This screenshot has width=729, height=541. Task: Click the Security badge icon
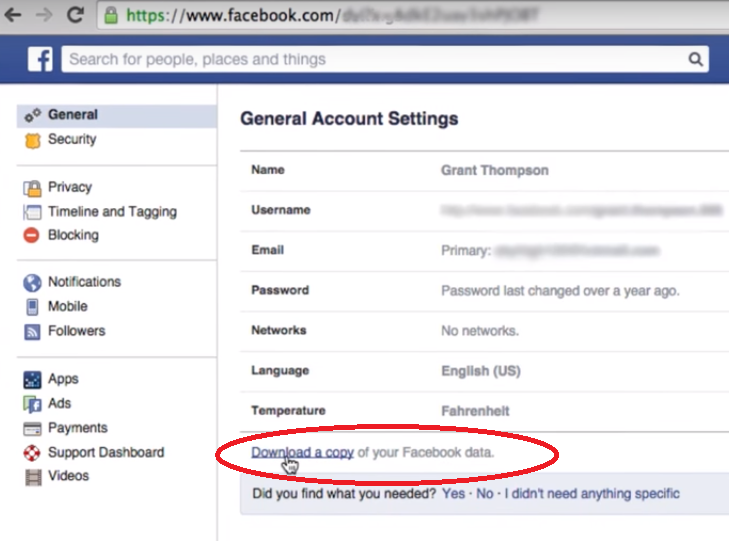(x=33, y=140)
